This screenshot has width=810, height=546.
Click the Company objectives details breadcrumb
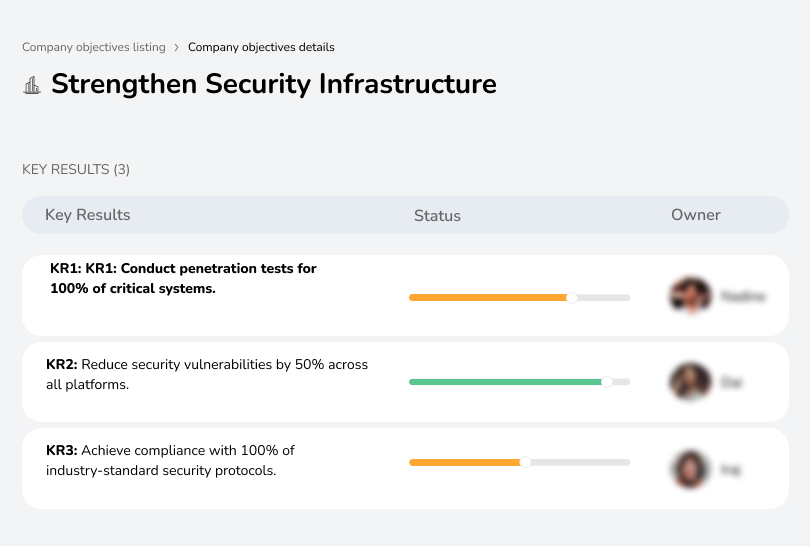(x=261, y=47)
